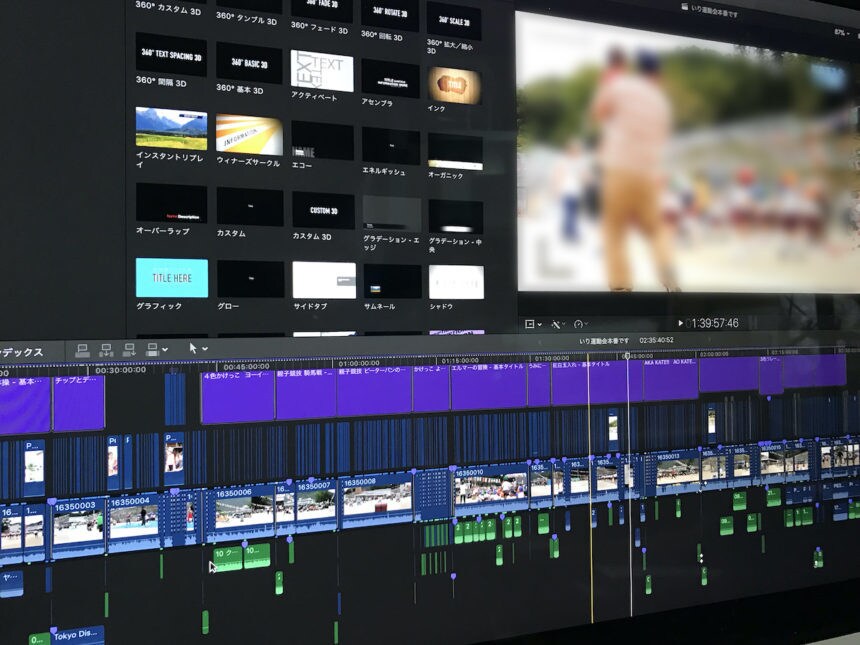Click the append clip to storyline icon
This screenshot has width=860, height=645.
click(129, 349)
